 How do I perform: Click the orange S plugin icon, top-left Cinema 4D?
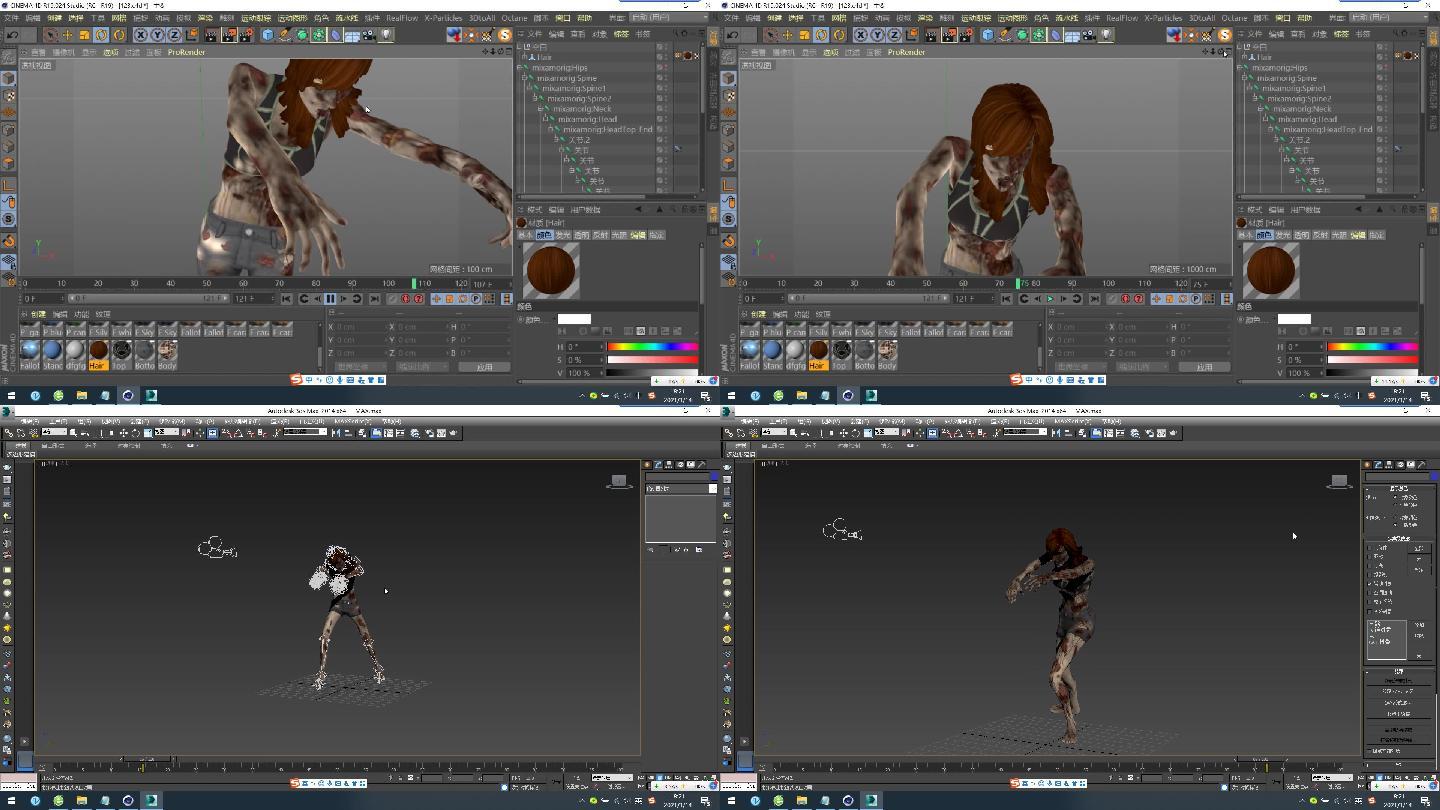tap(504, 35)
